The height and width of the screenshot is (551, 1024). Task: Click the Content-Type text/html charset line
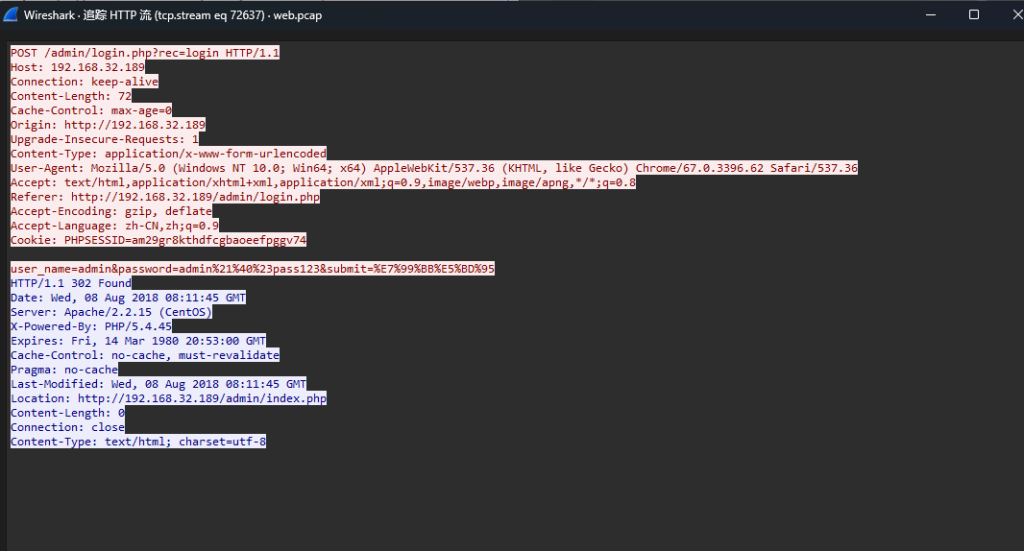[138, 441]
